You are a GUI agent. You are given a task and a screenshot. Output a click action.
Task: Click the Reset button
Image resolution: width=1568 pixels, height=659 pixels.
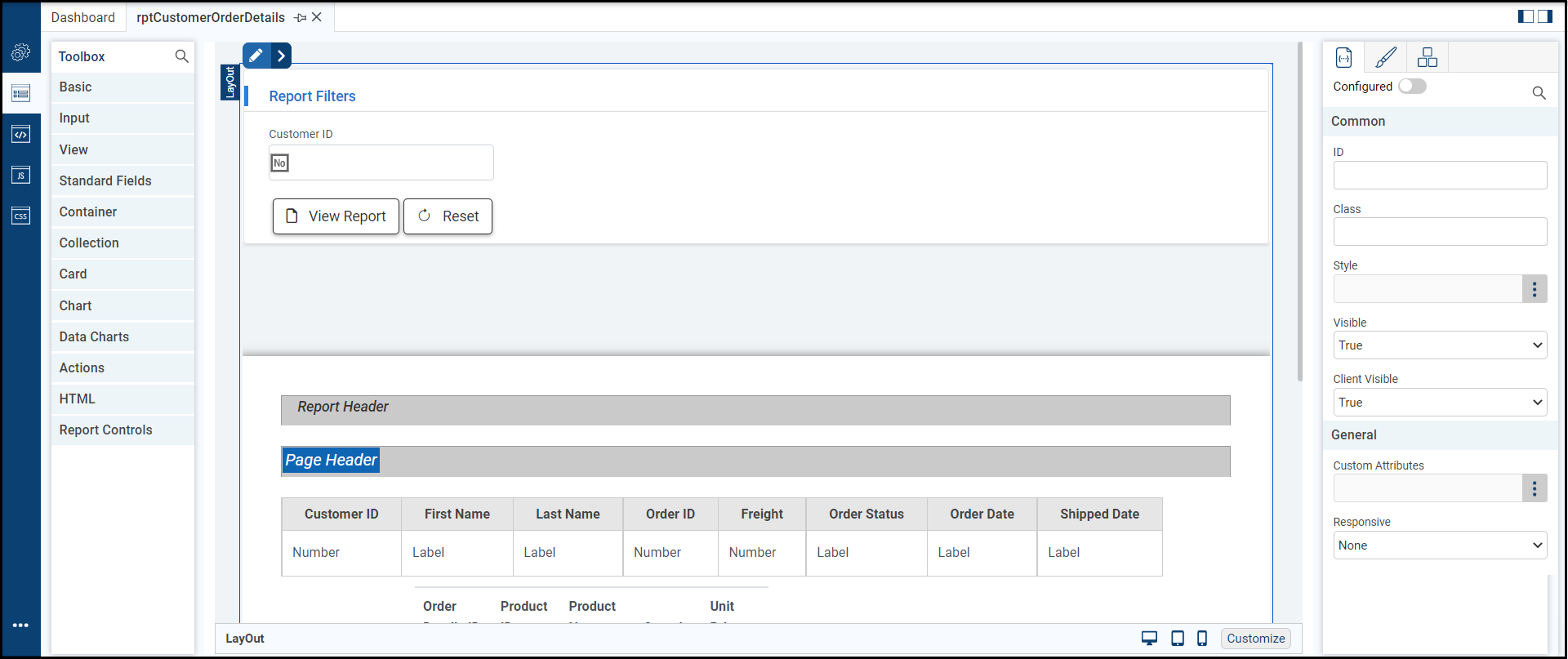(448, 216)
